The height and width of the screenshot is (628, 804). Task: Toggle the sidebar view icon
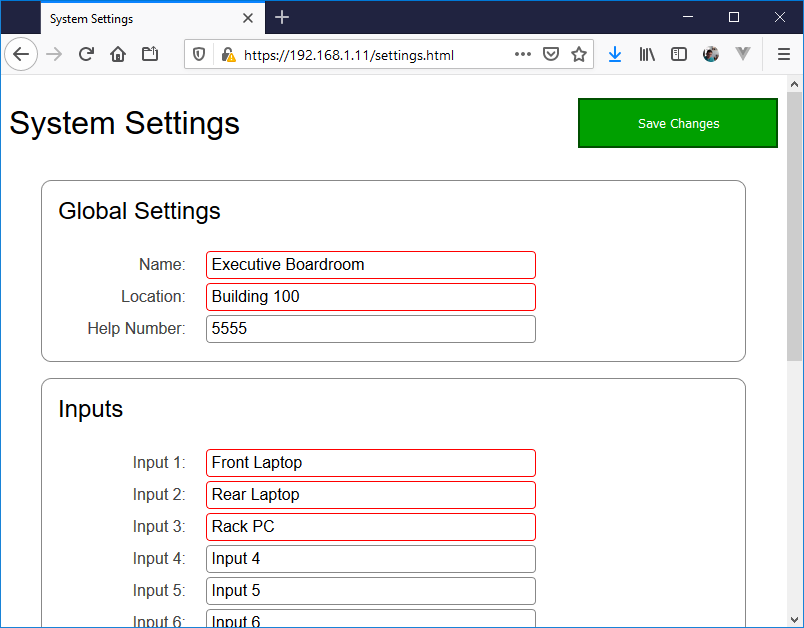[x=679, y=55]
